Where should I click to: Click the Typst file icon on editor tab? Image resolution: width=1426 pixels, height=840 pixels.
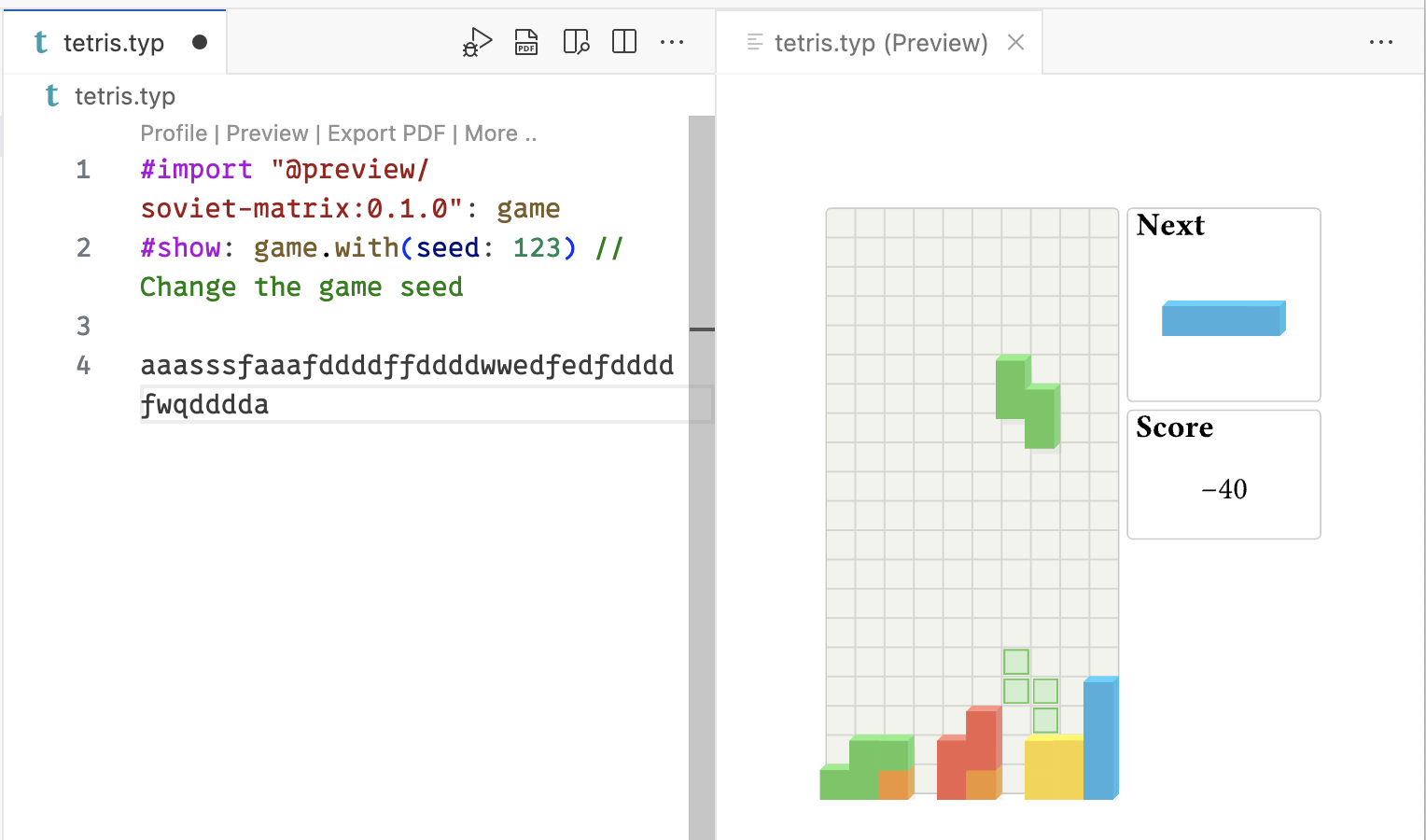coord(41,42)
